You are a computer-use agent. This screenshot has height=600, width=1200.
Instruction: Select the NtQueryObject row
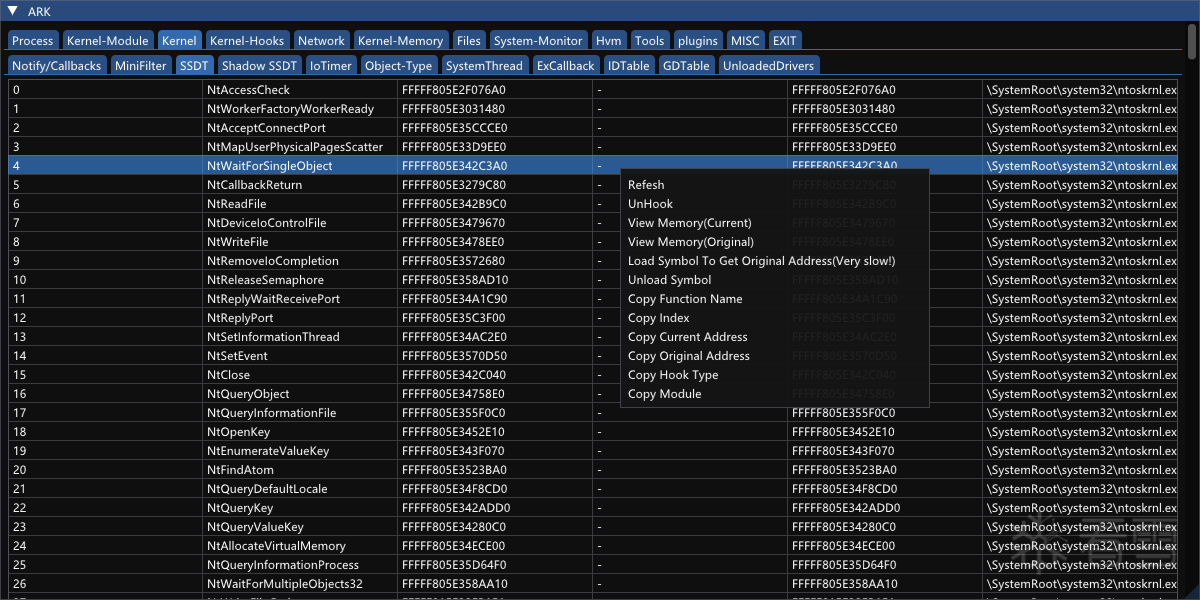click(593, 394)
